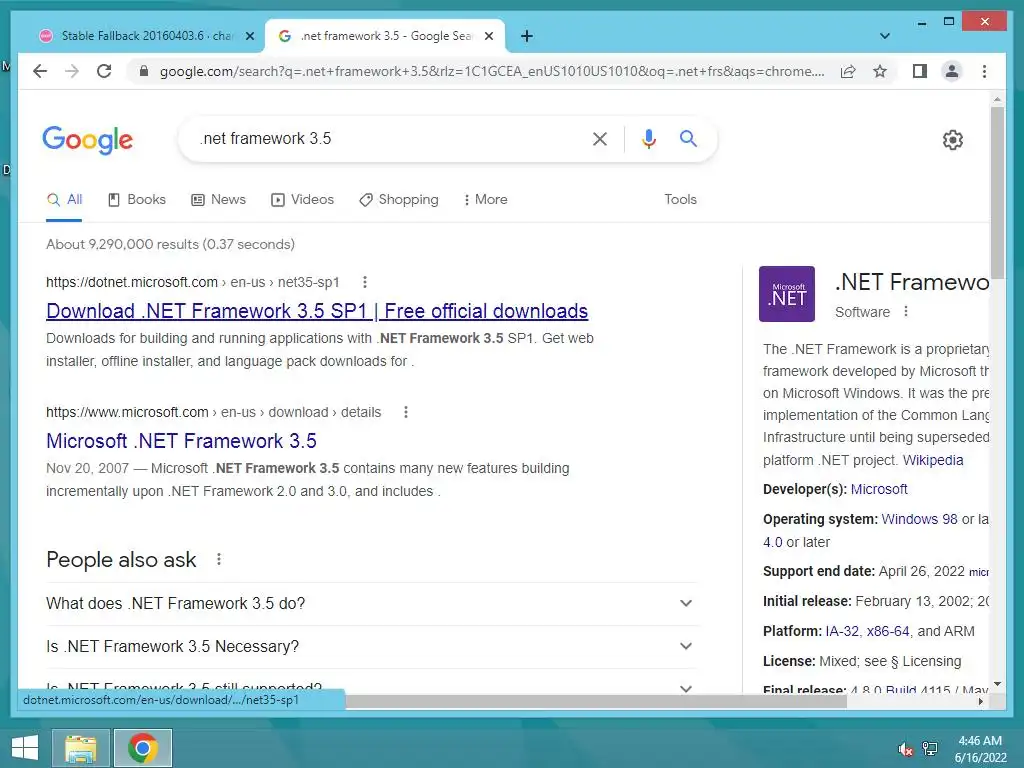Switch to Shopping results
Image resolution: width=1024 pixels, height=768 pixels.
[399, 200]
